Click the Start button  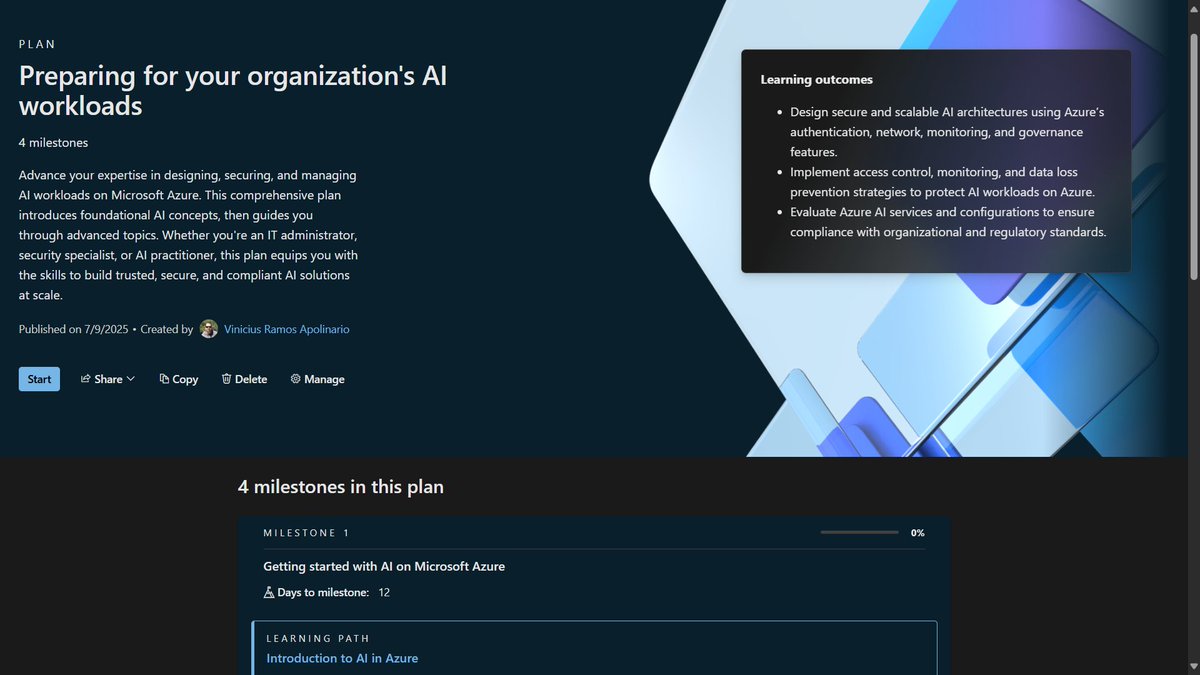click(38, 379)
